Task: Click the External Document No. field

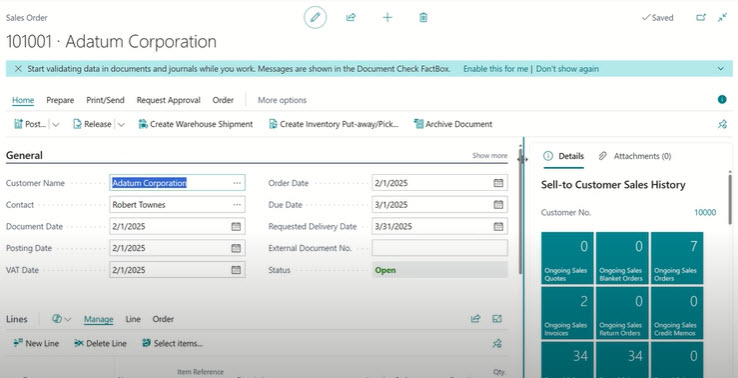Action: (x=440, y=248)
